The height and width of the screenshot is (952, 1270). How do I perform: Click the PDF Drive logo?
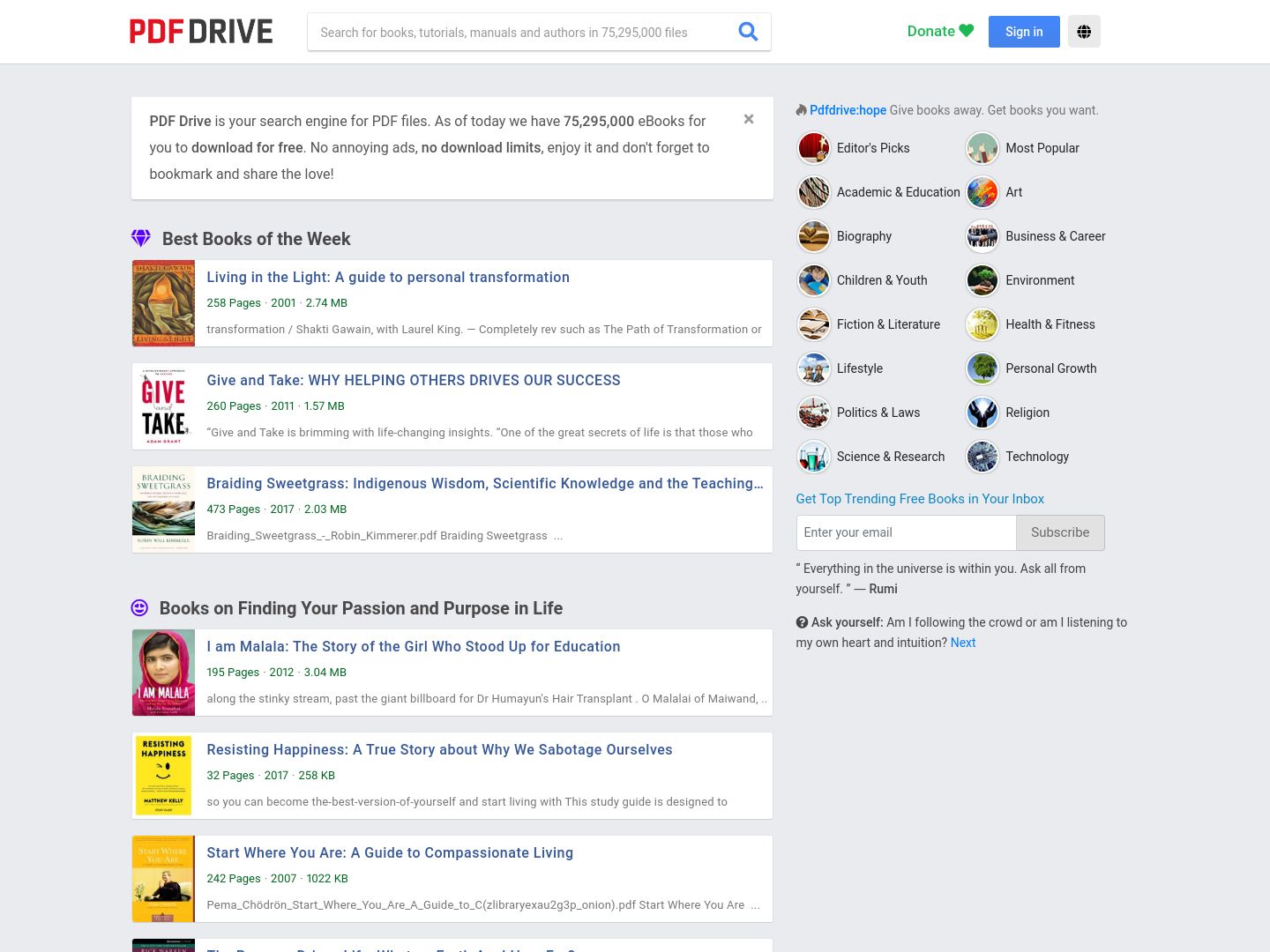pos(201,32)
